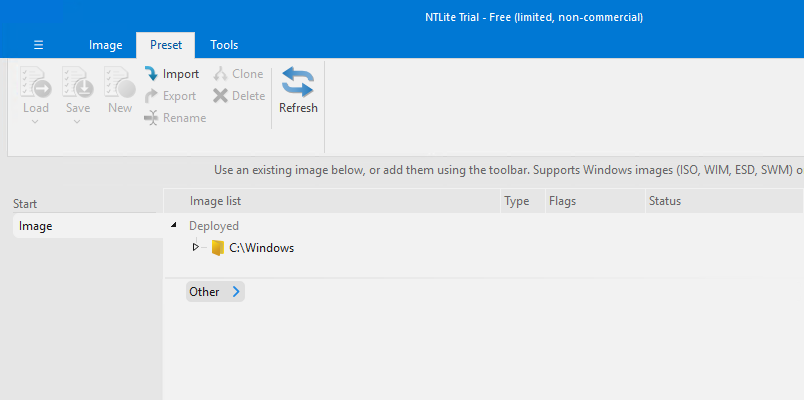Click the Load preset icon
804x400 pixels.
(35, 83)
